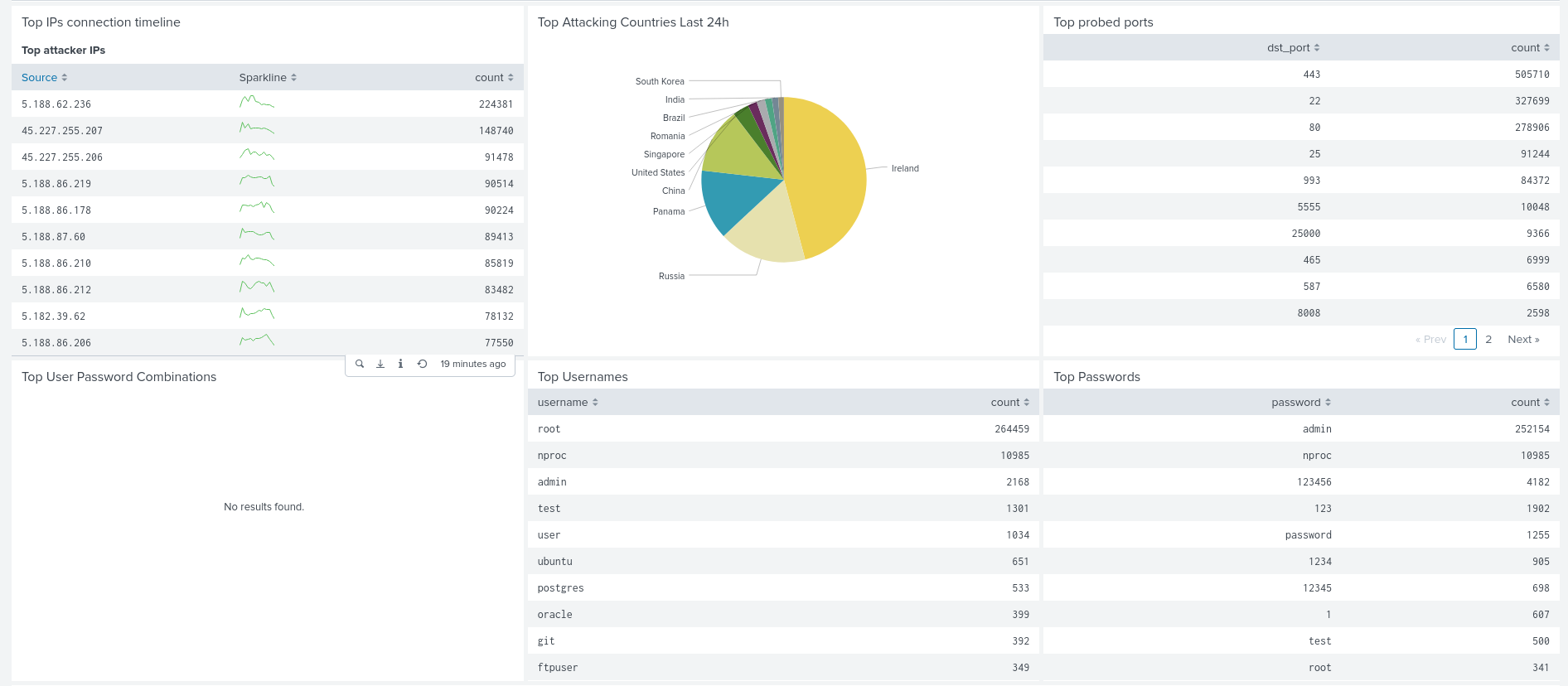The image size is (1568, 686).
Task: Click the export download icon
Action: coord(380,364)
